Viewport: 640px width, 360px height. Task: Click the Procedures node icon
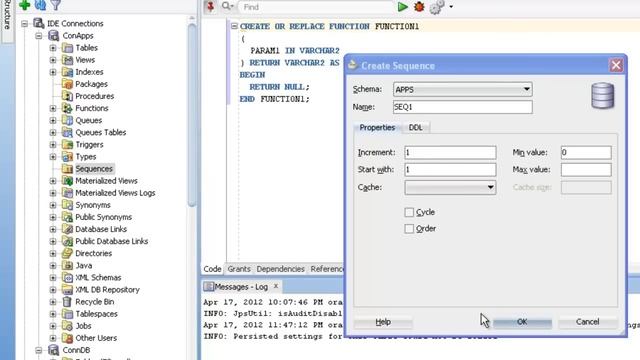67,96
